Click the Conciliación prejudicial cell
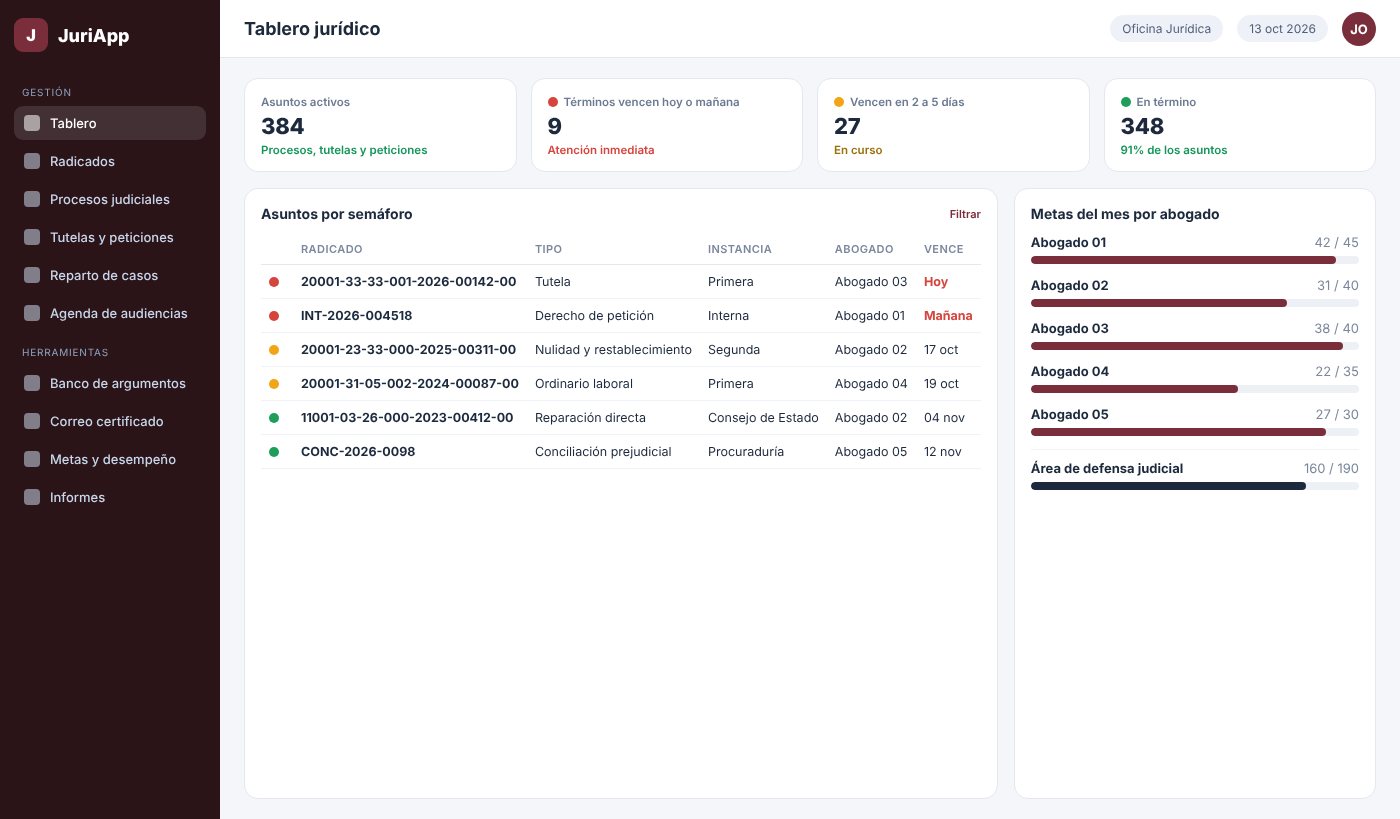The height and width of the screenshot is (819, 1400). 603,452
